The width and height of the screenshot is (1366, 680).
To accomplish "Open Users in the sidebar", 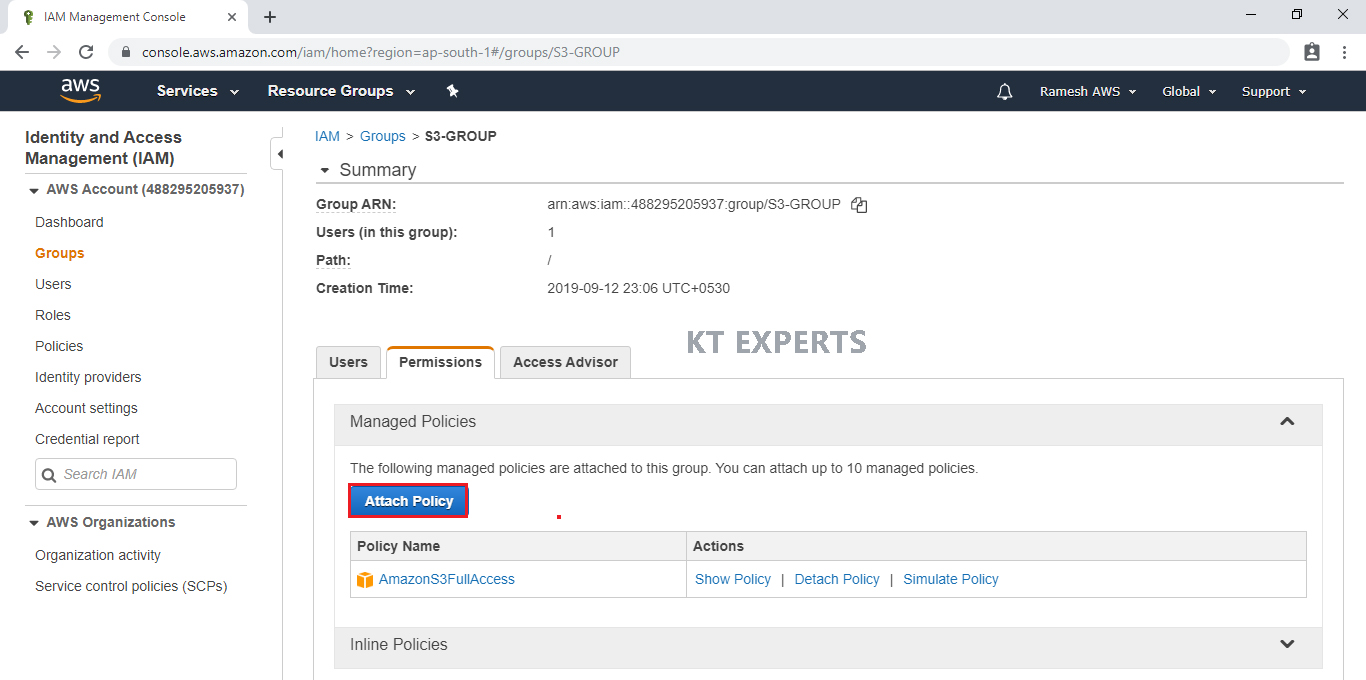I will (x=53, y=284).
